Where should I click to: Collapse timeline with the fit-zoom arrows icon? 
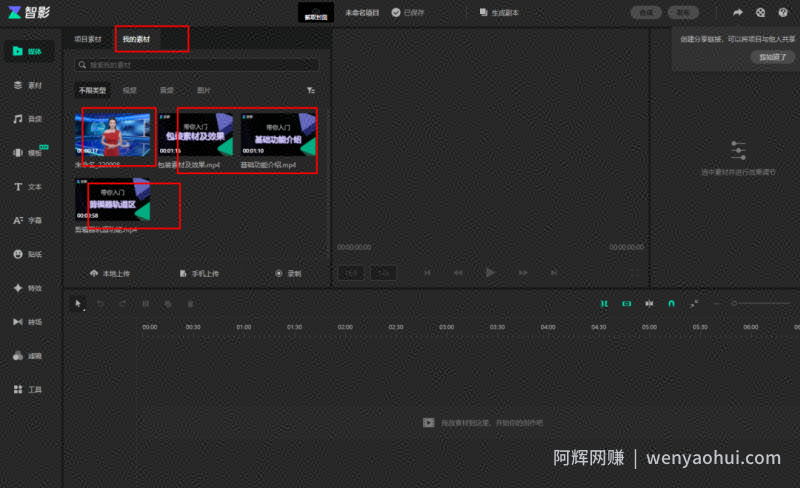(694, 304)
